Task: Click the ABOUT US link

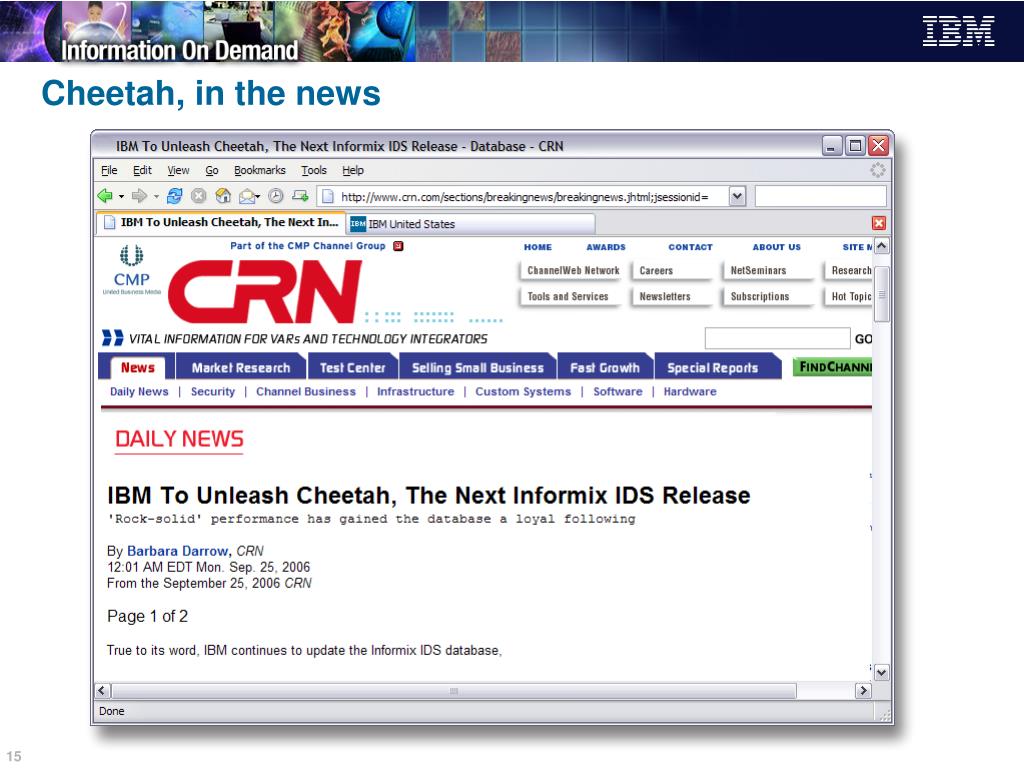Action: tap(776, 247)
